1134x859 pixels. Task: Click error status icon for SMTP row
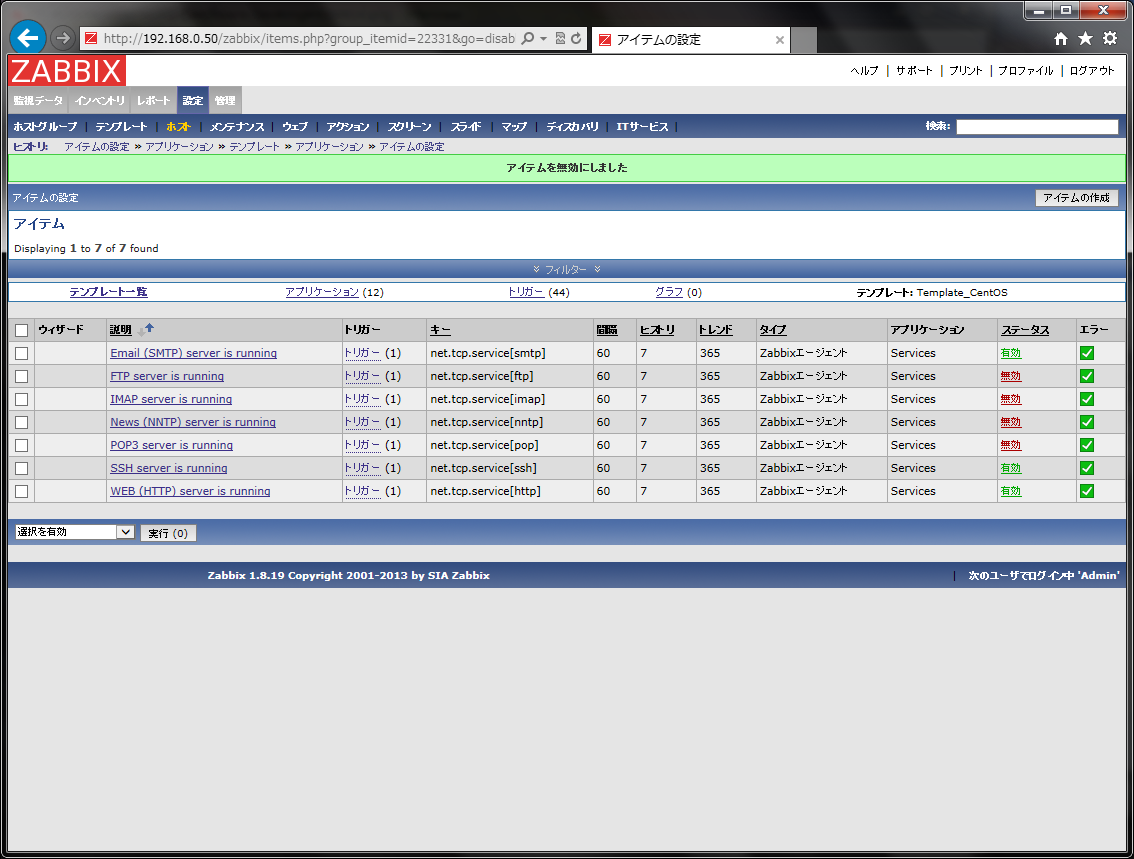pos(1086,353)
